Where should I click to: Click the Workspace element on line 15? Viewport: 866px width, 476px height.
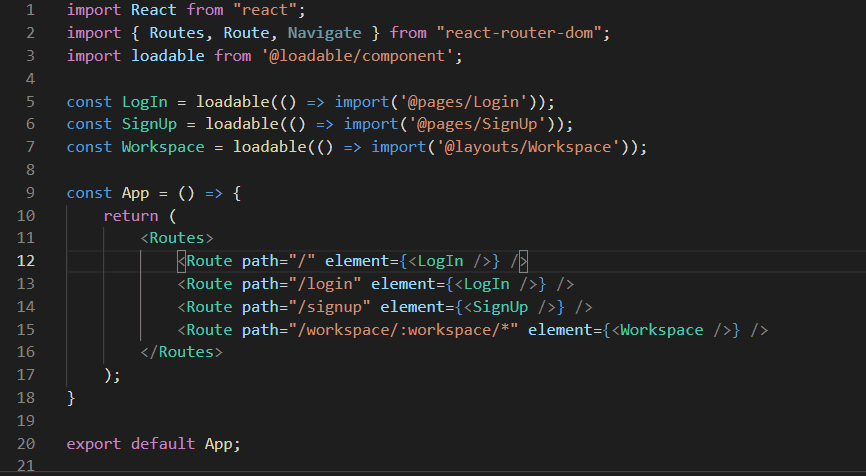click(x=662, y=330)
